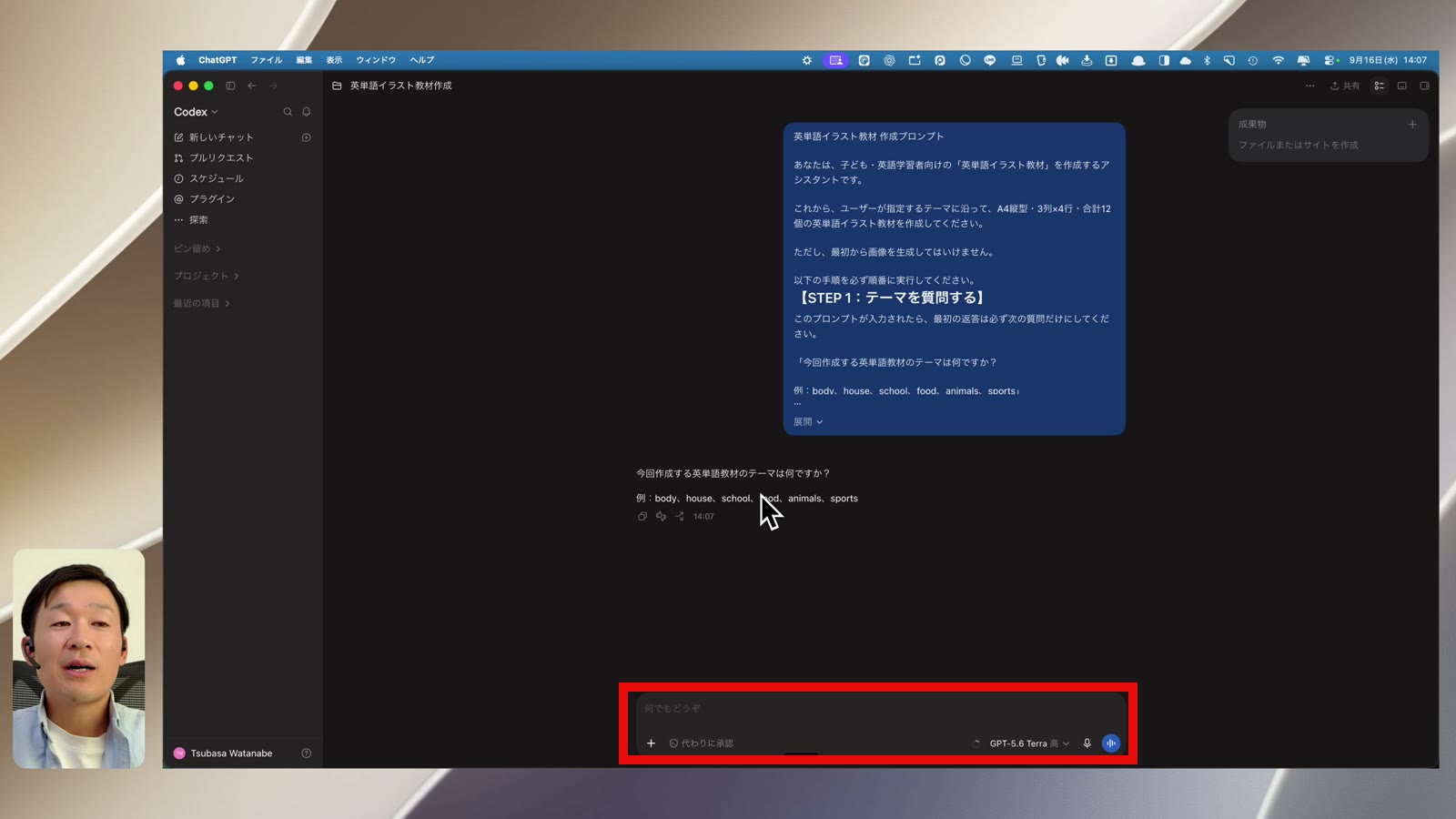This screenshot has width=1456, height=819.
Task: Open プルリクエスト in the sidebar
Action: coord(214,157)
